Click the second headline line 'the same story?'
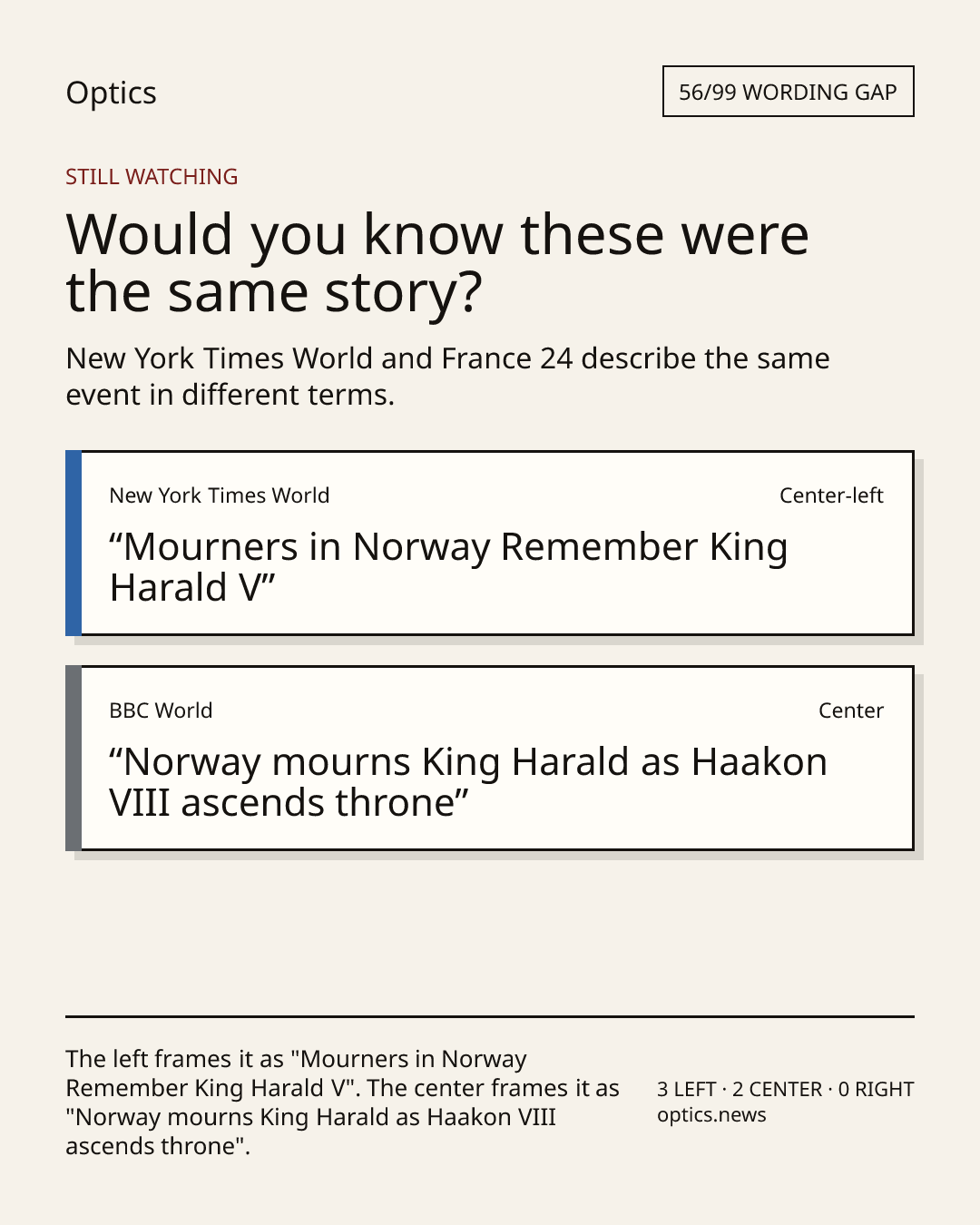 coord(274,292)
